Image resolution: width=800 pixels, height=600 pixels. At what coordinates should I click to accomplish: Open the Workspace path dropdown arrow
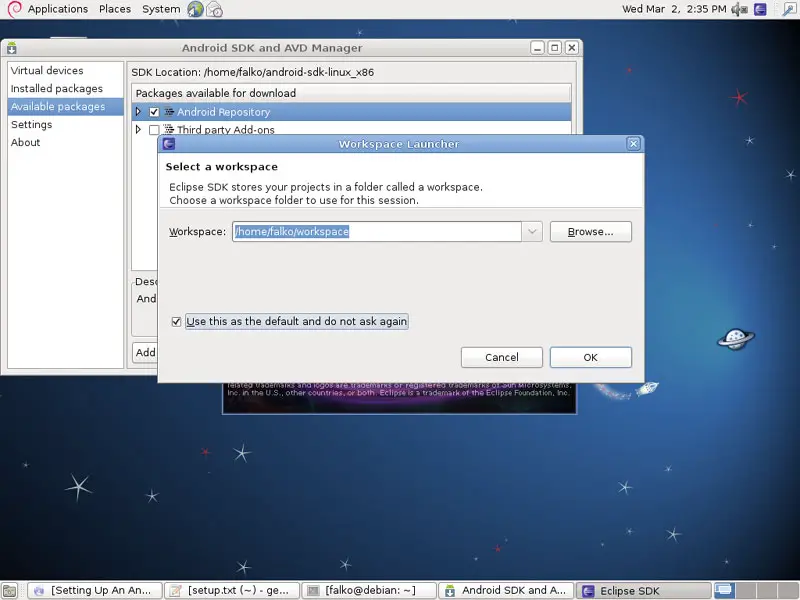coord(532,232)
